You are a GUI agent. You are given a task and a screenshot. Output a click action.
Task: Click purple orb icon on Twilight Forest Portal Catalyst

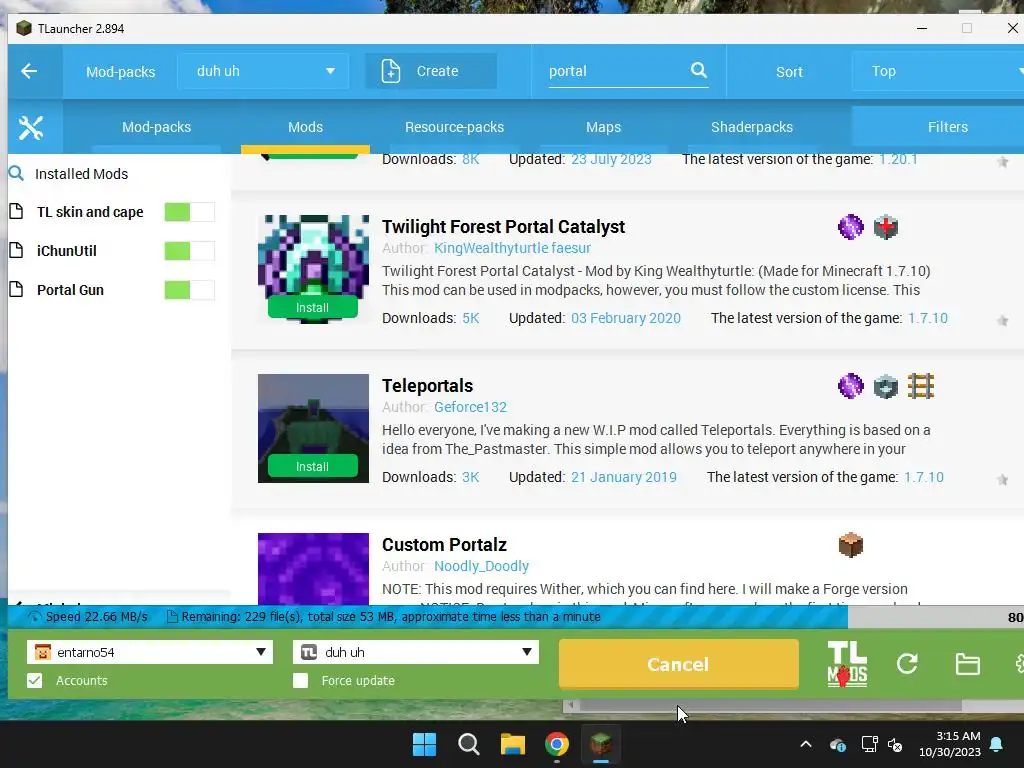point(850,227)
